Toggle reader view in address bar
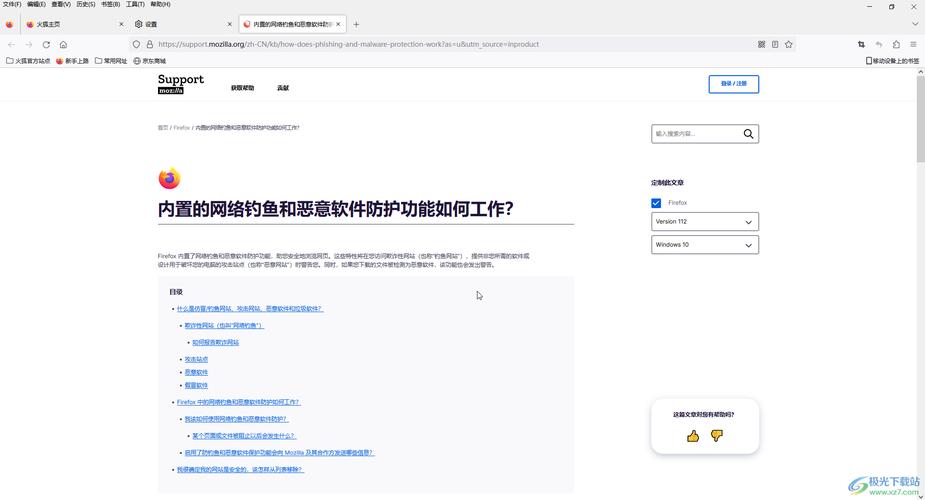 click(775, 44)
